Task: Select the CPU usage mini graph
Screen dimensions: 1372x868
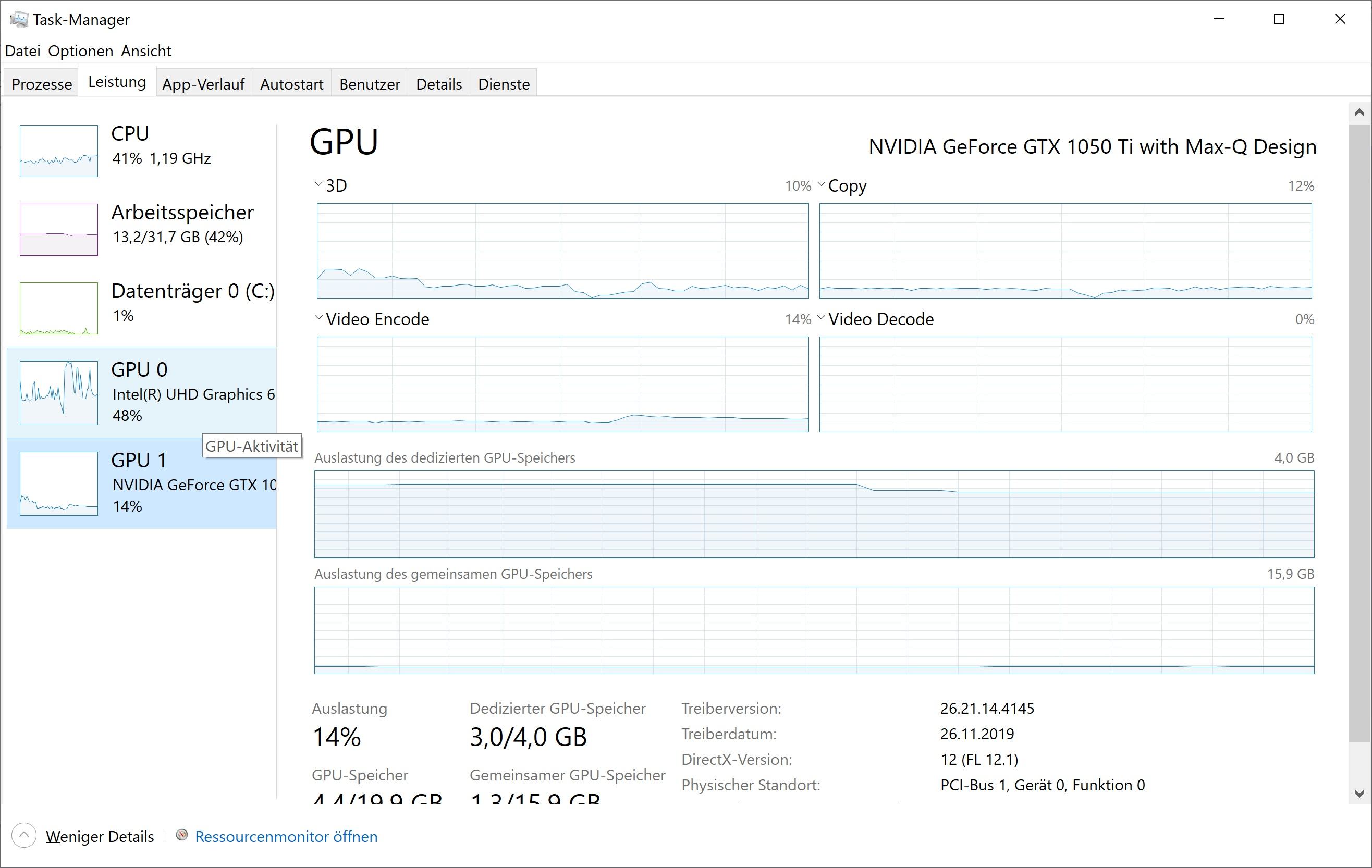Action: [59, 151]
